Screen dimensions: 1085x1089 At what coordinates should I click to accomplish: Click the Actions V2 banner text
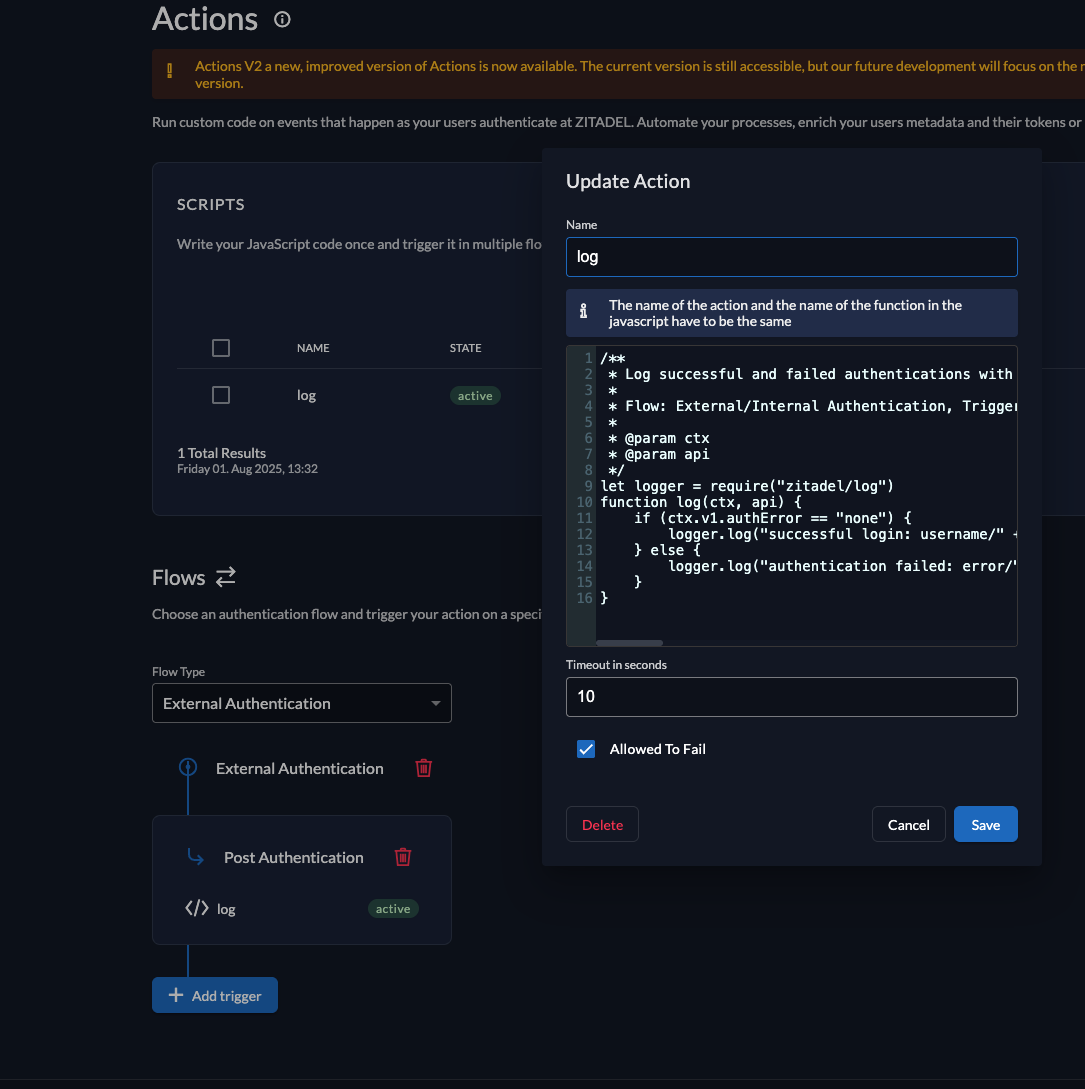tap(639, 74)
